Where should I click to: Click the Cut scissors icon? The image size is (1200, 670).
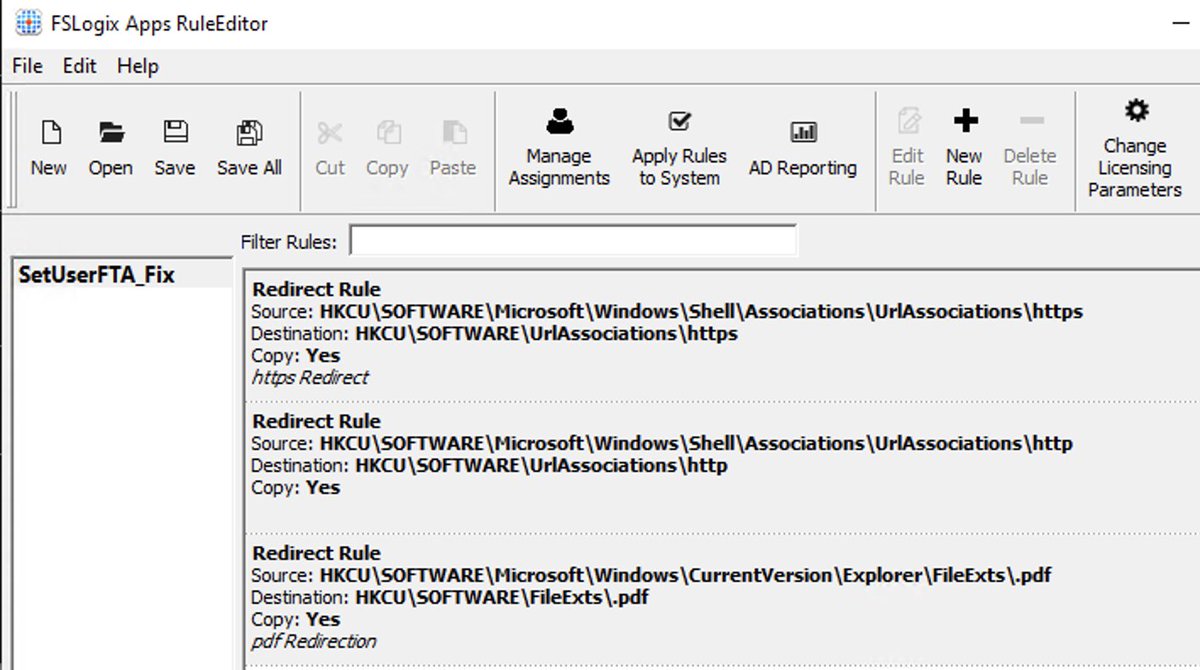(330, 132)
